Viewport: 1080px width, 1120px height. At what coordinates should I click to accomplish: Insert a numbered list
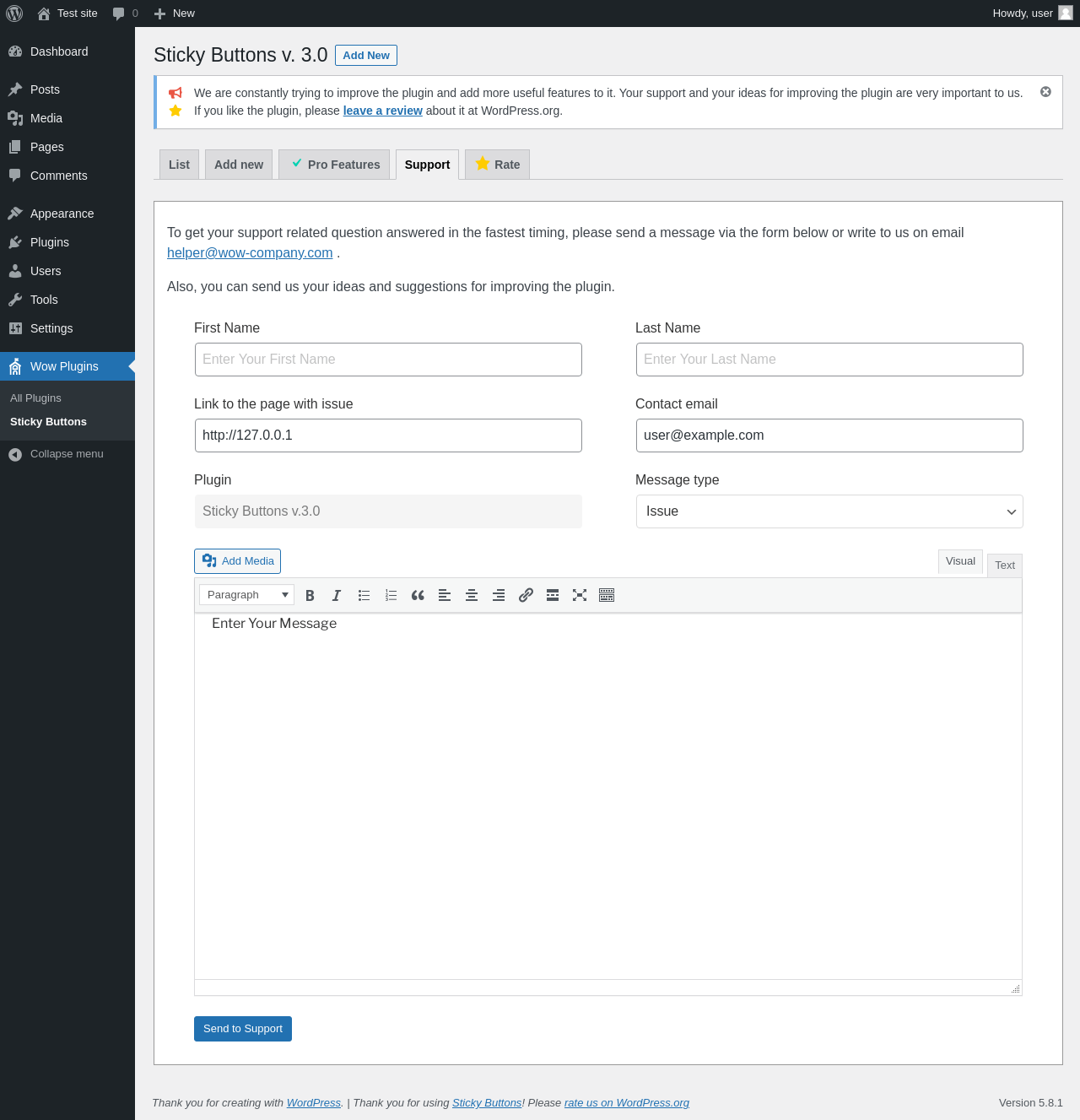tap(391, 595)
